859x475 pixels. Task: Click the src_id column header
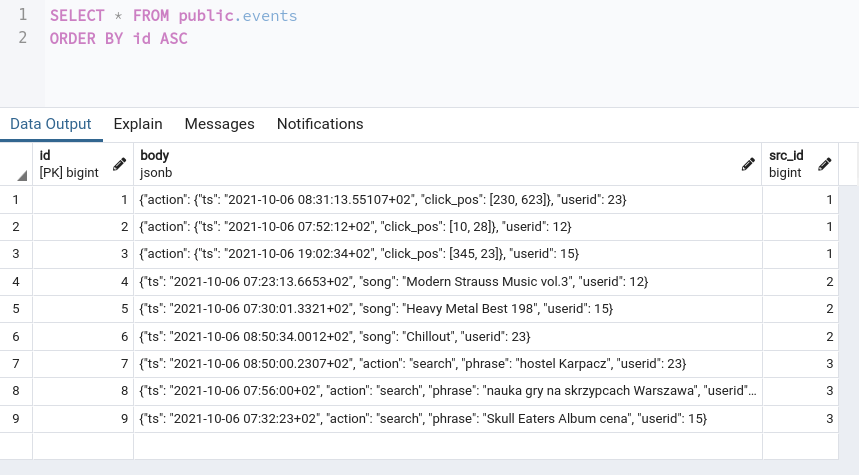pyautogui.click(x=790, y=163)
